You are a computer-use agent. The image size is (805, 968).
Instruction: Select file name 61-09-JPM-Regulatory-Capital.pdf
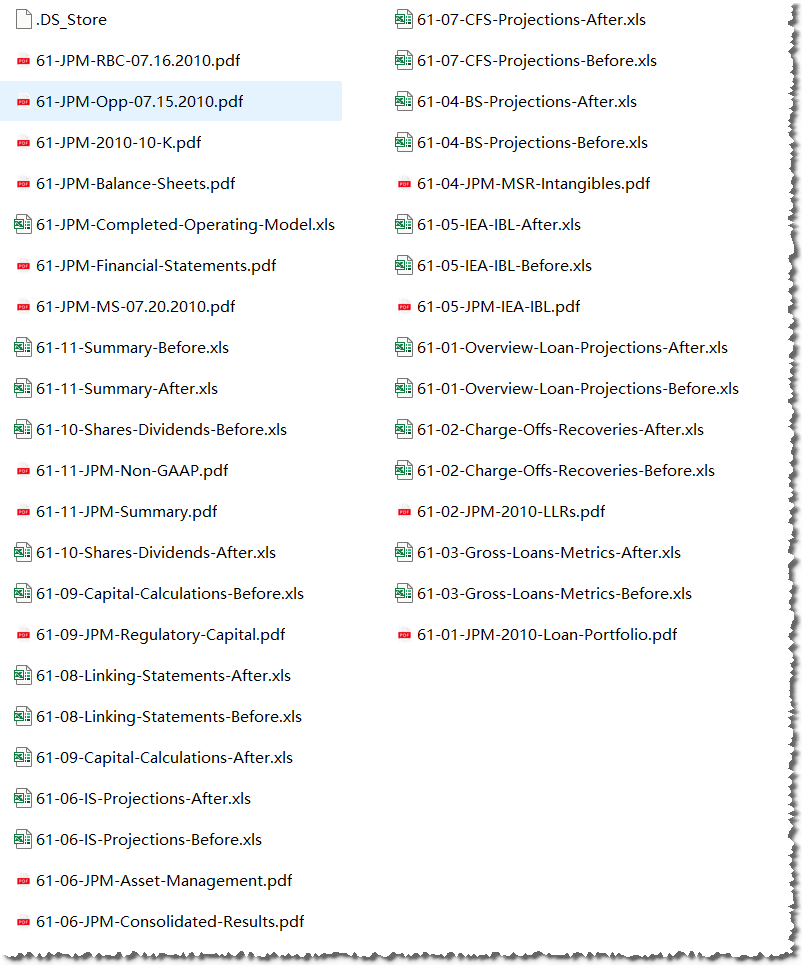[161, 635]
